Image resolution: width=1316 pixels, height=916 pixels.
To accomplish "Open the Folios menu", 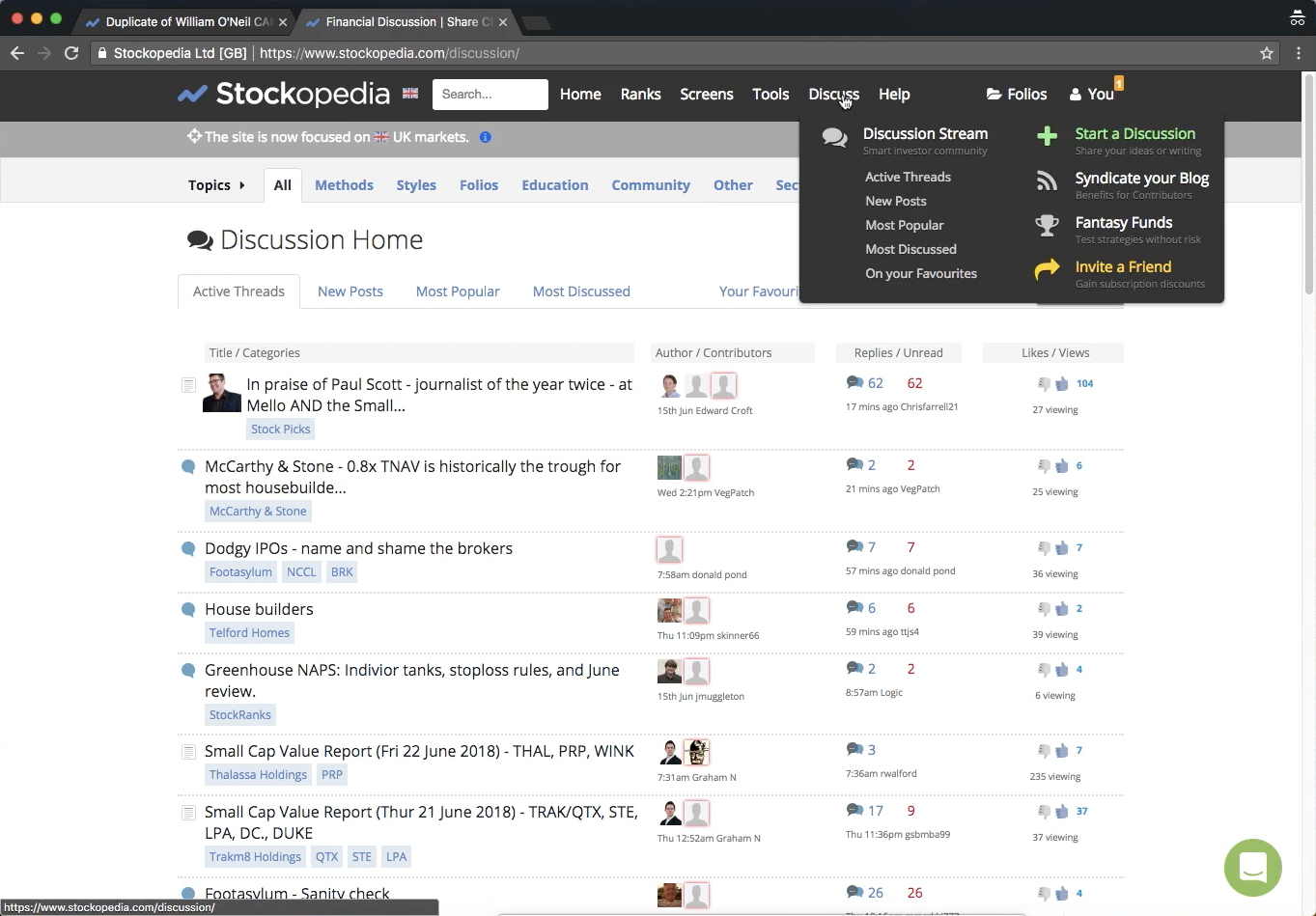I will tap(1017, 94).
